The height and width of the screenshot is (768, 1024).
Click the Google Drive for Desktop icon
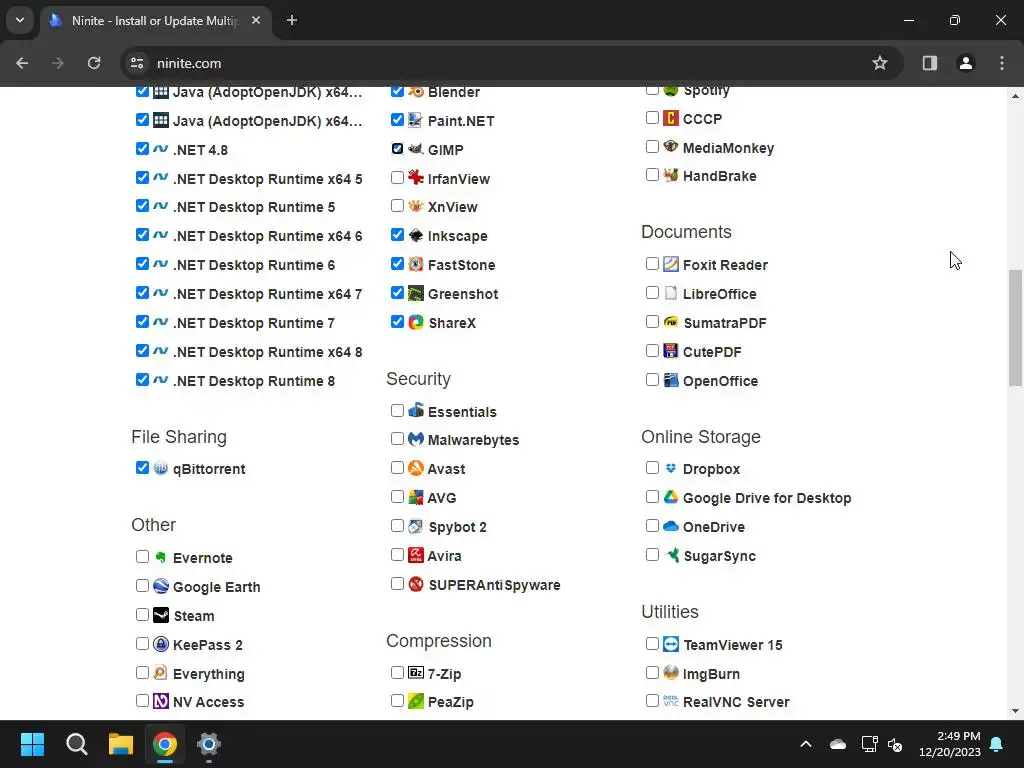click(671, 497)
